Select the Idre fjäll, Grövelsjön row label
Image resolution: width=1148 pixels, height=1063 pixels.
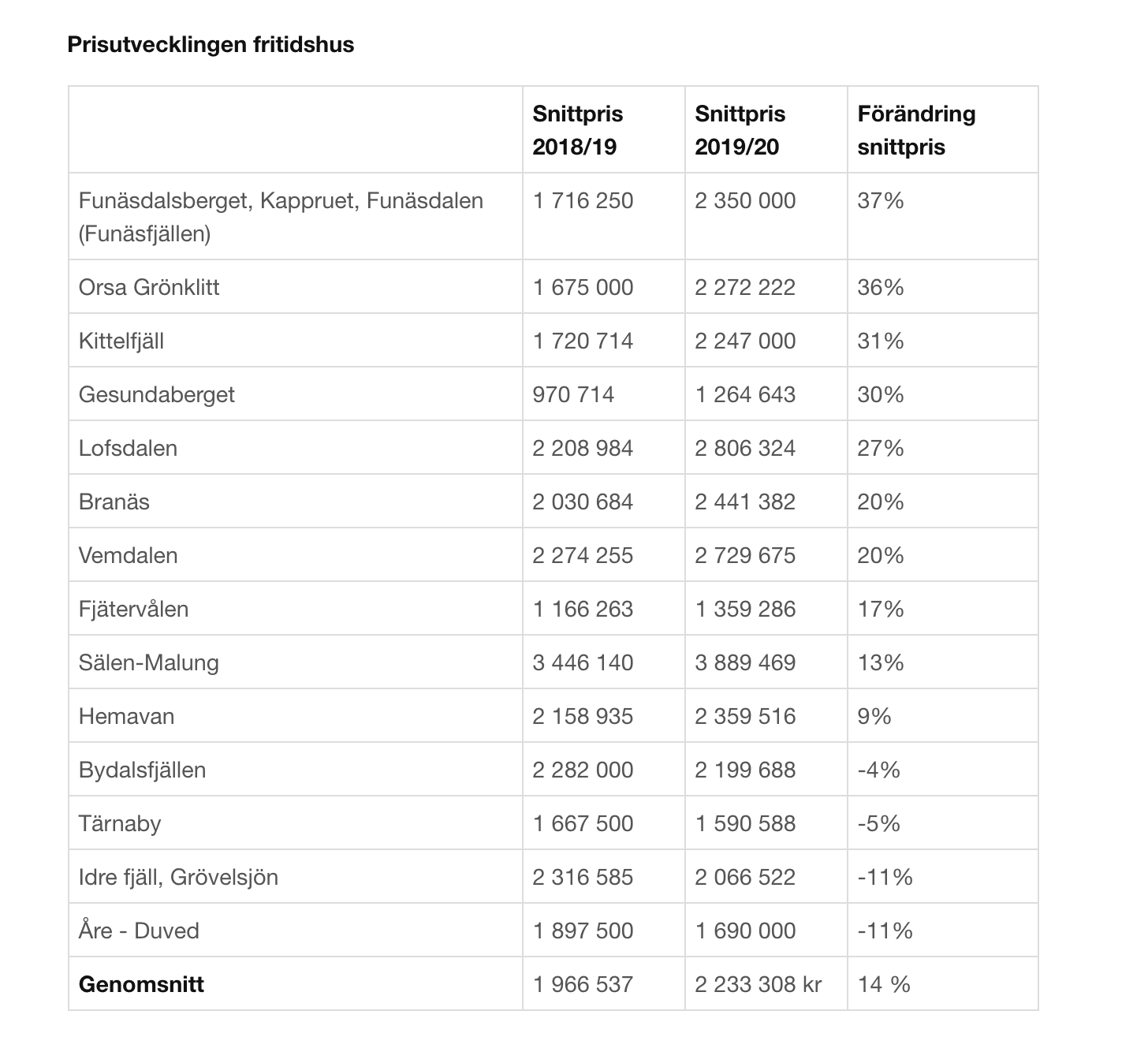click(x=178, y=877)
